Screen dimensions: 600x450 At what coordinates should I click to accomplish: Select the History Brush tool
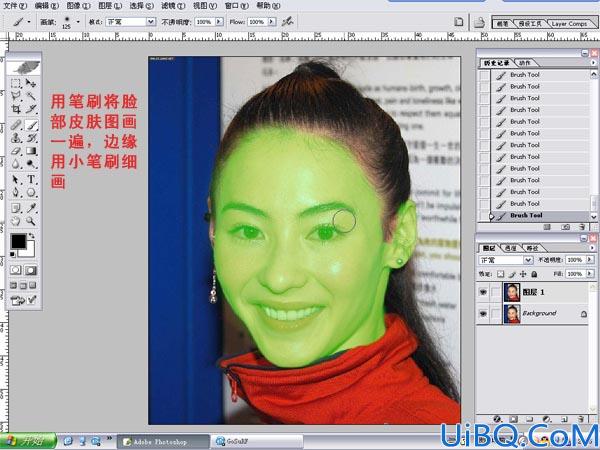pyautogui.click(x=31, y=138)
